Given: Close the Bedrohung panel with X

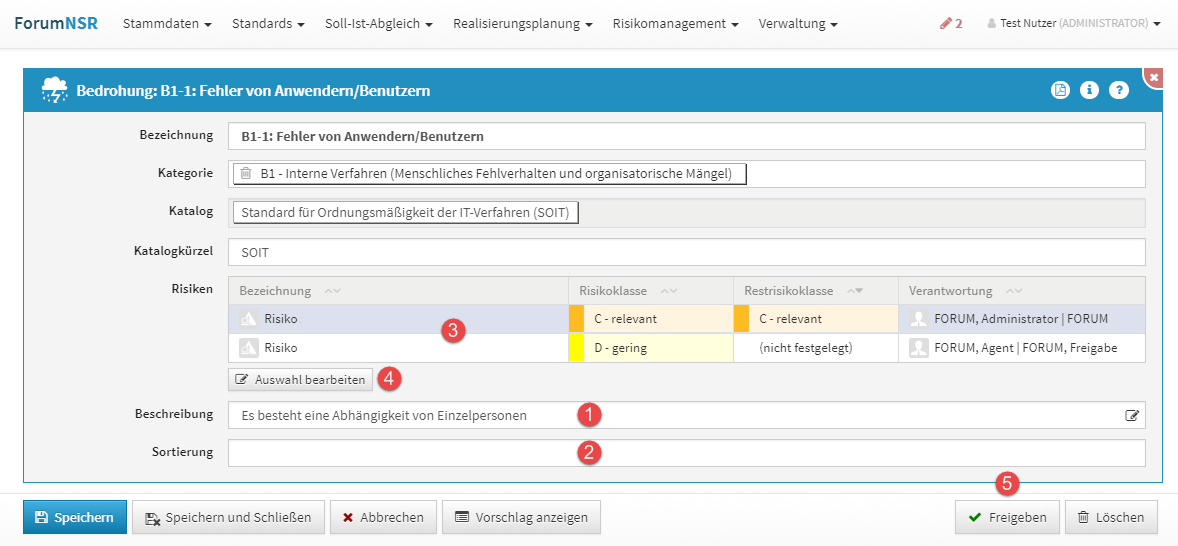Looking at the screenshot, I should tap(1154, 77).
